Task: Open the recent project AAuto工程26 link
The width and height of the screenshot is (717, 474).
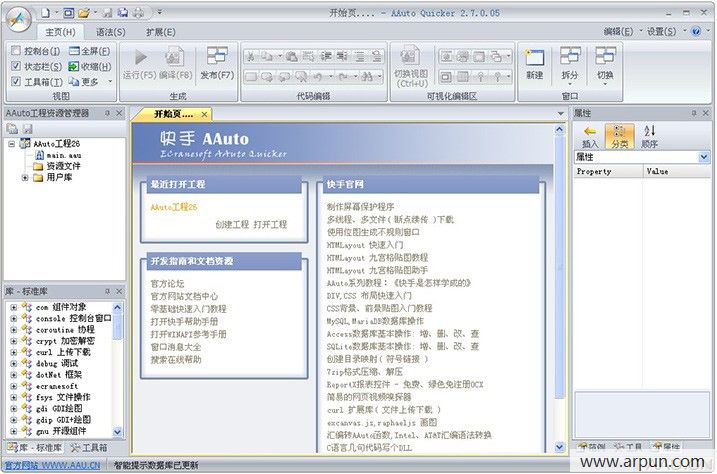Action: (x=174, y=207)
